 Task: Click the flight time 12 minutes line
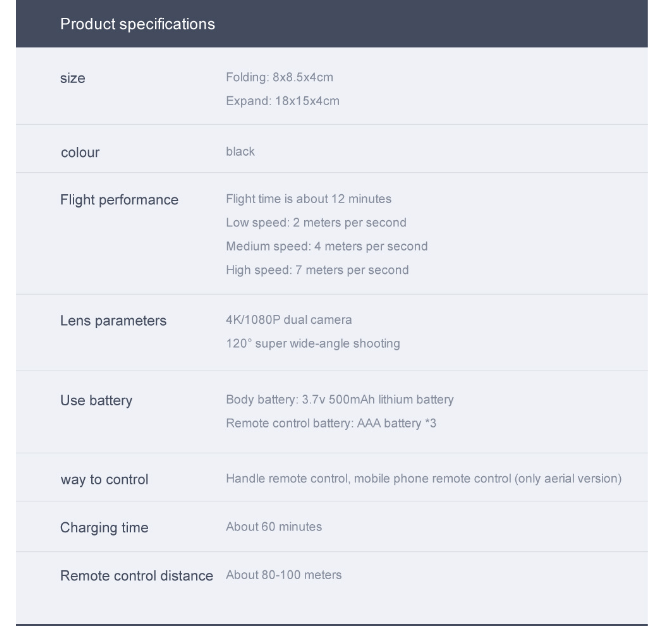(308, 198)
